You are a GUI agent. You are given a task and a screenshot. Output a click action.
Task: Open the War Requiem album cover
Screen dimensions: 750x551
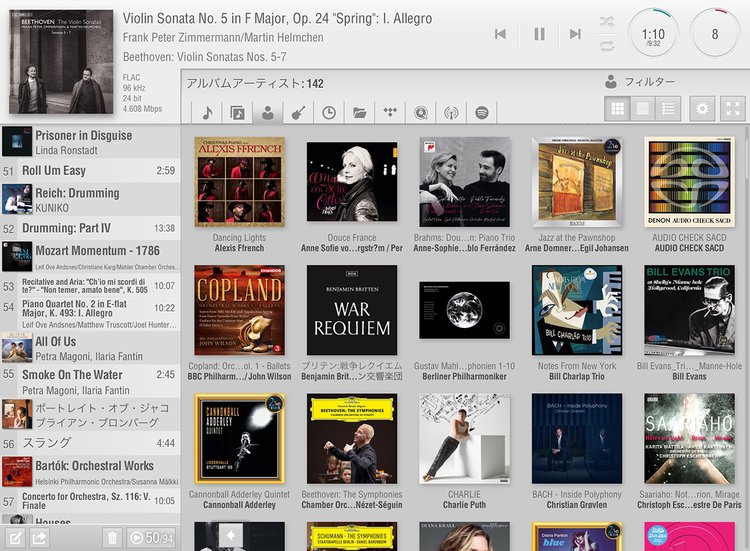click(x=352, y=310)
